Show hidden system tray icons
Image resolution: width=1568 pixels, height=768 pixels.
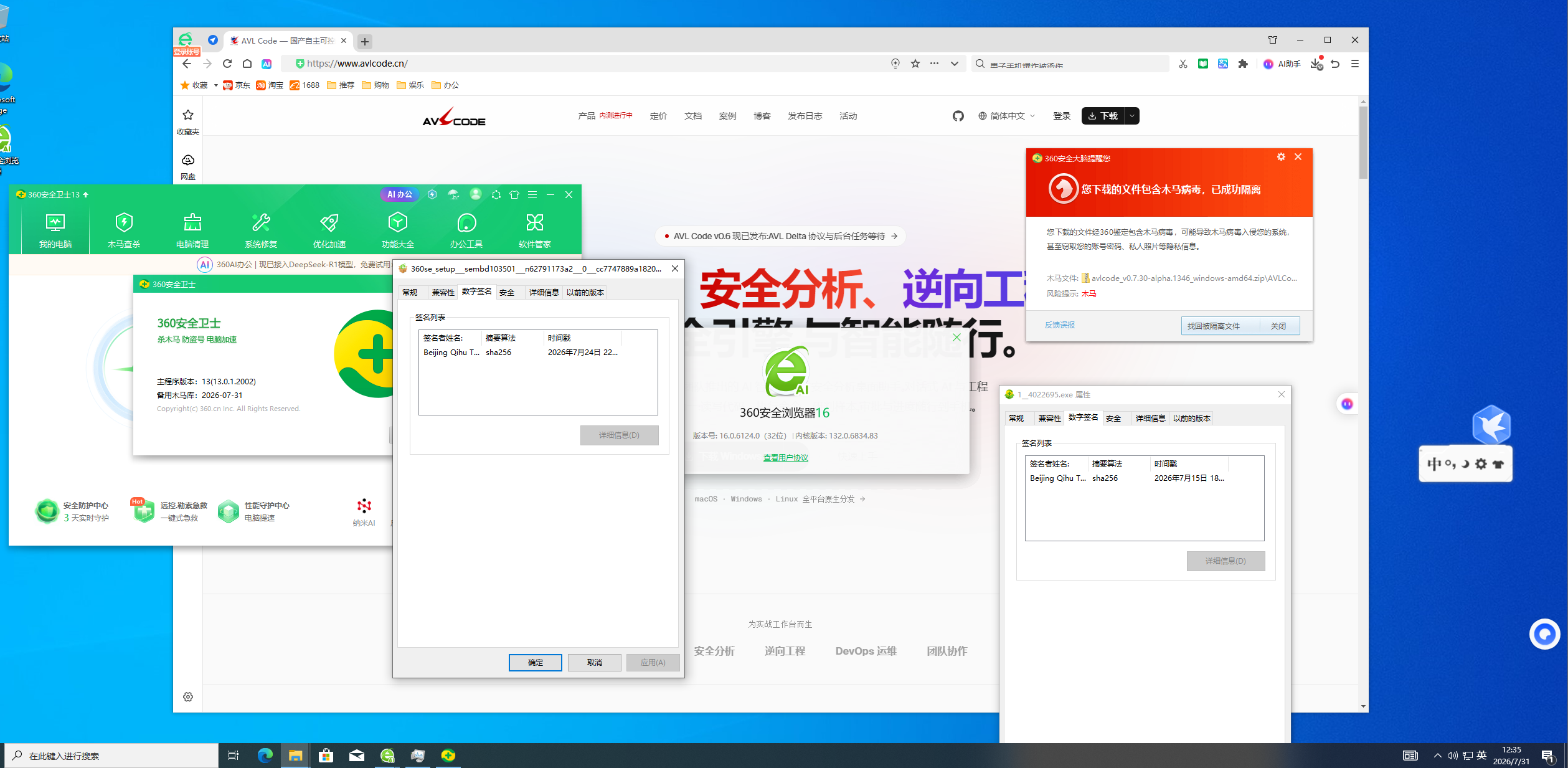point(1438,756)
